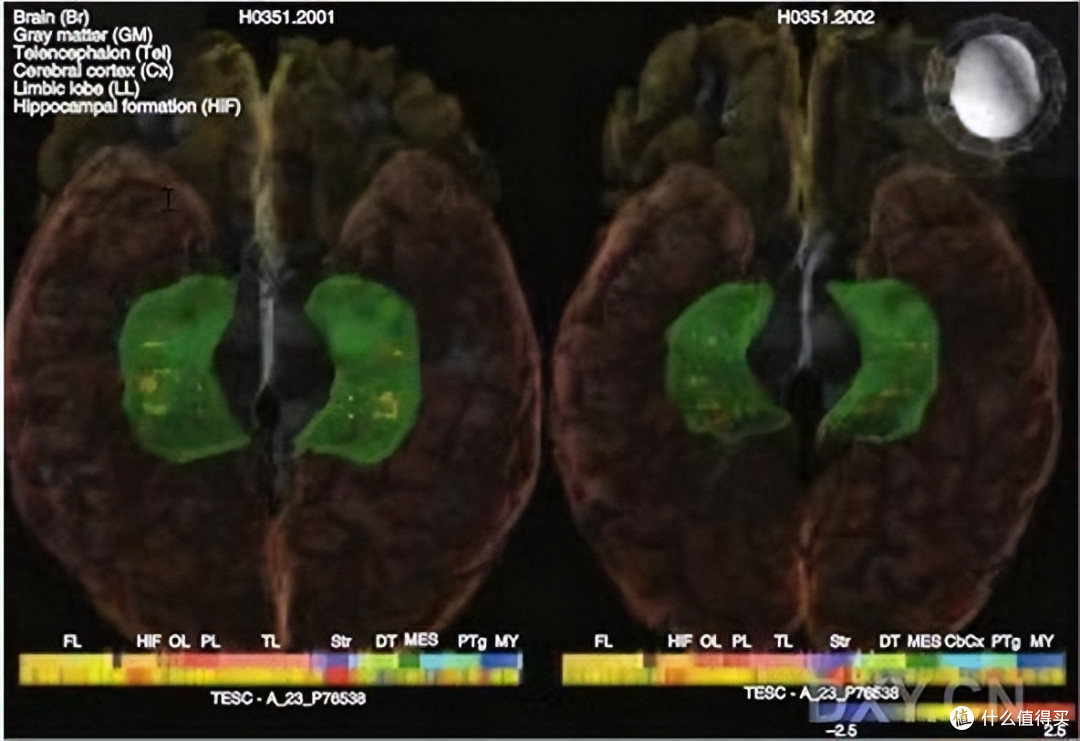Click MY label on H0351.2001 heatmap
The height and width of the screenshot is (741, 1080).
(507, 642)
